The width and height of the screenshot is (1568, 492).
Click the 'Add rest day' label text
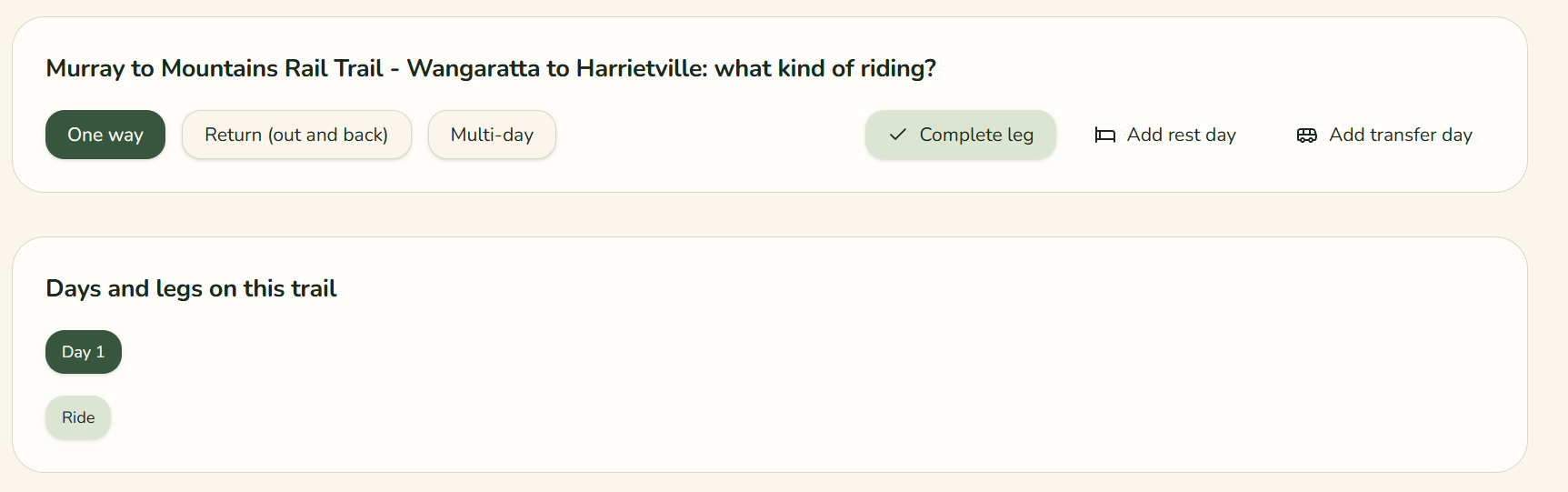point(1182,135)
